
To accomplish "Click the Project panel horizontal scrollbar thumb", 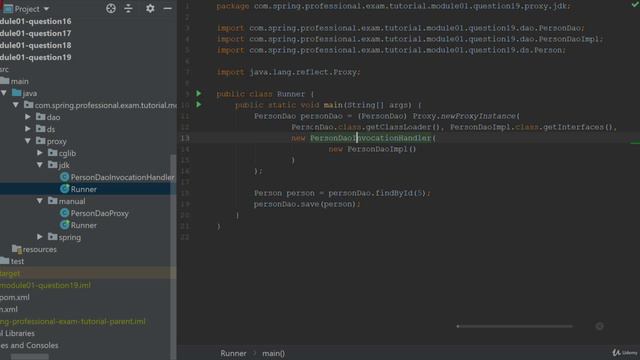I will (x=30, y=357).
